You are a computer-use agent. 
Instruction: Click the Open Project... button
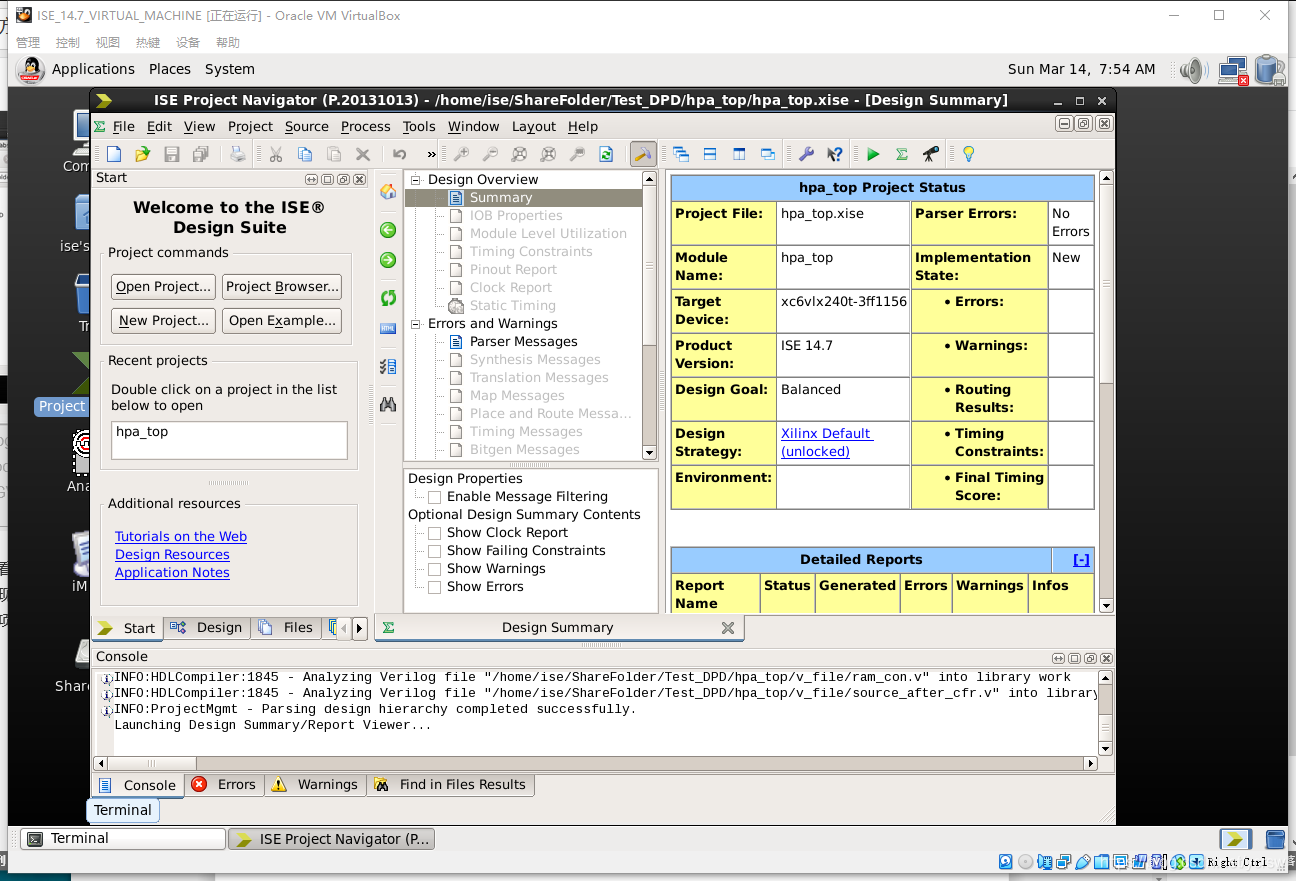163,287
